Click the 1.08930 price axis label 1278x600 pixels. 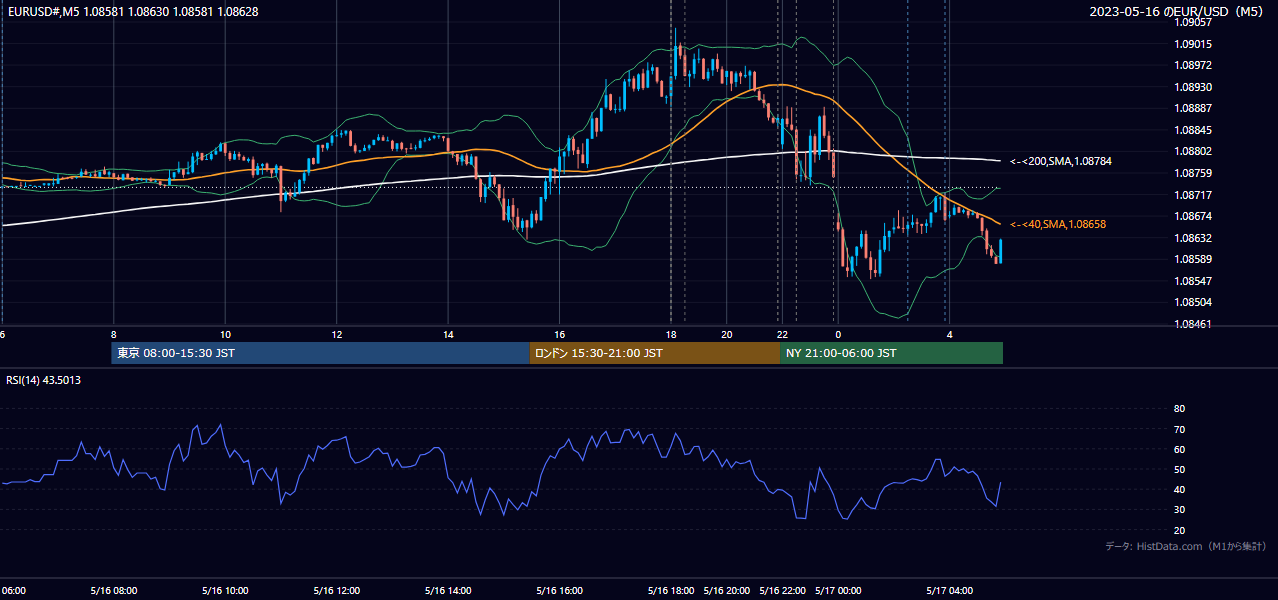(x=1193, y=87)
